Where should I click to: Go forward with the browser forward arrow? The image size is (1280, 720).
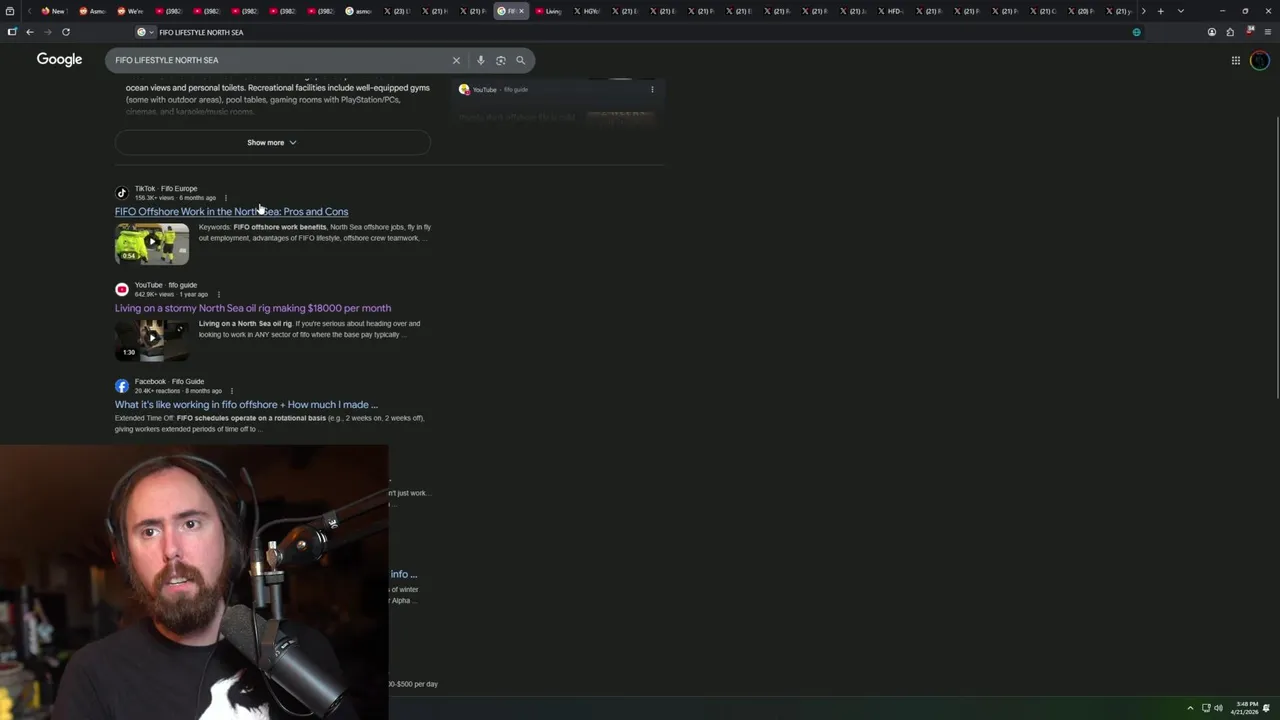tap(47, 32)
